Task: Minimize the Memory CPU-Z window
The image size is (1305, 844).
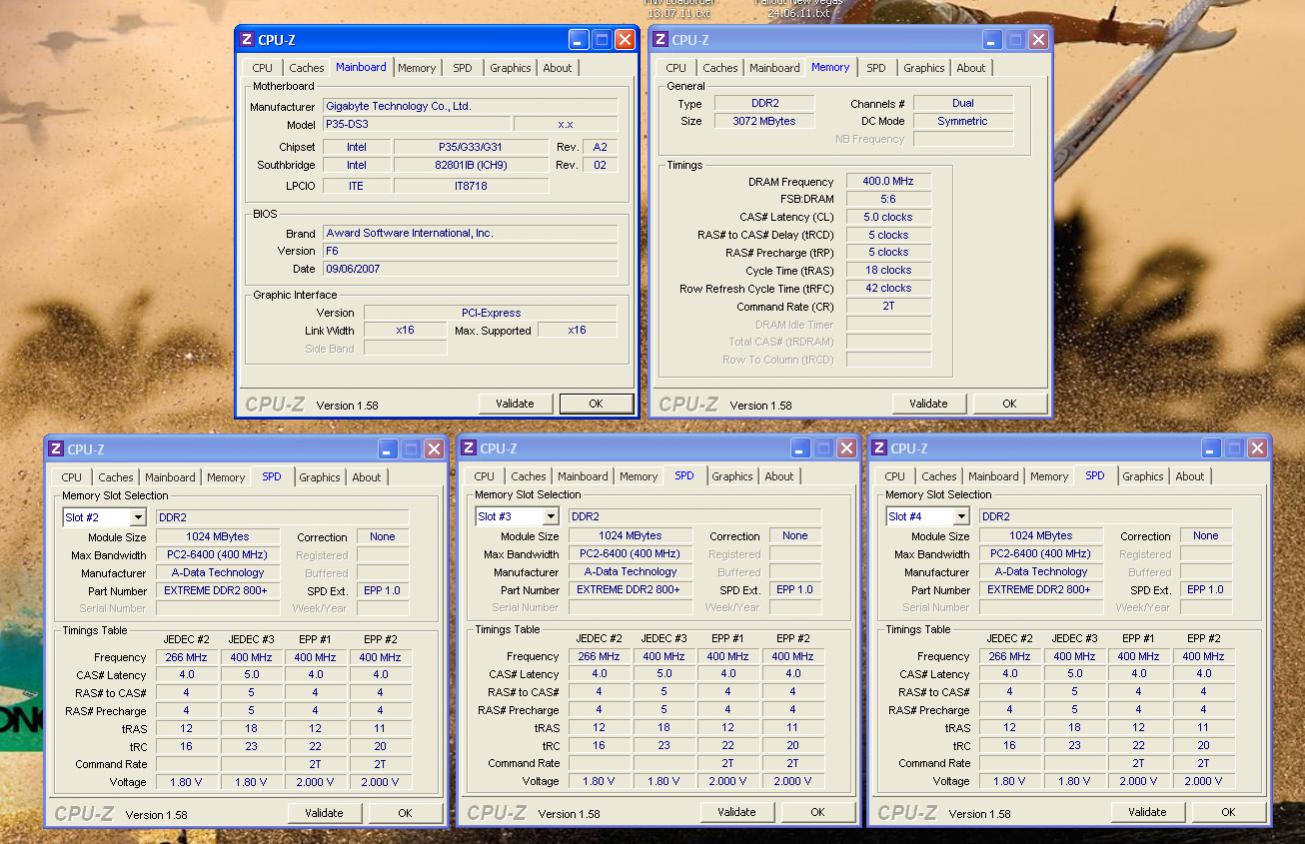Action: pyautogui.click(x=993, y=41)
